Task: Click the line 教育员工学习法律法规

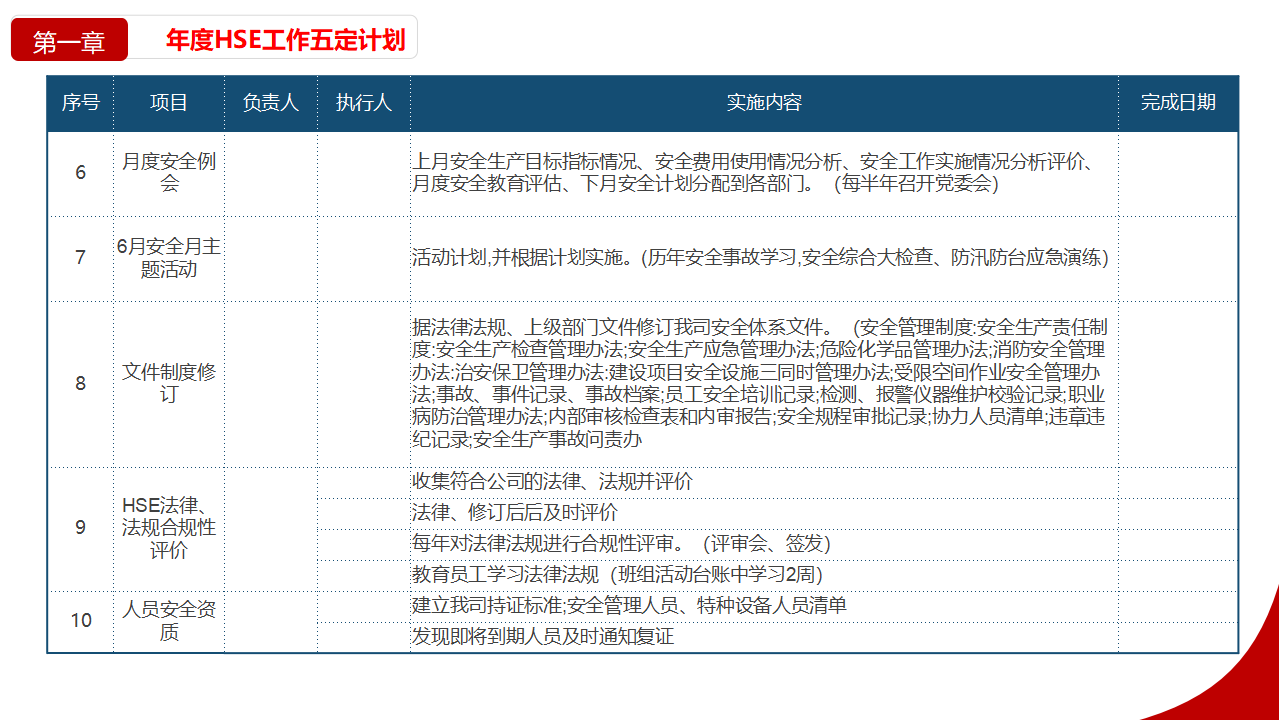Action: [617, 575]
